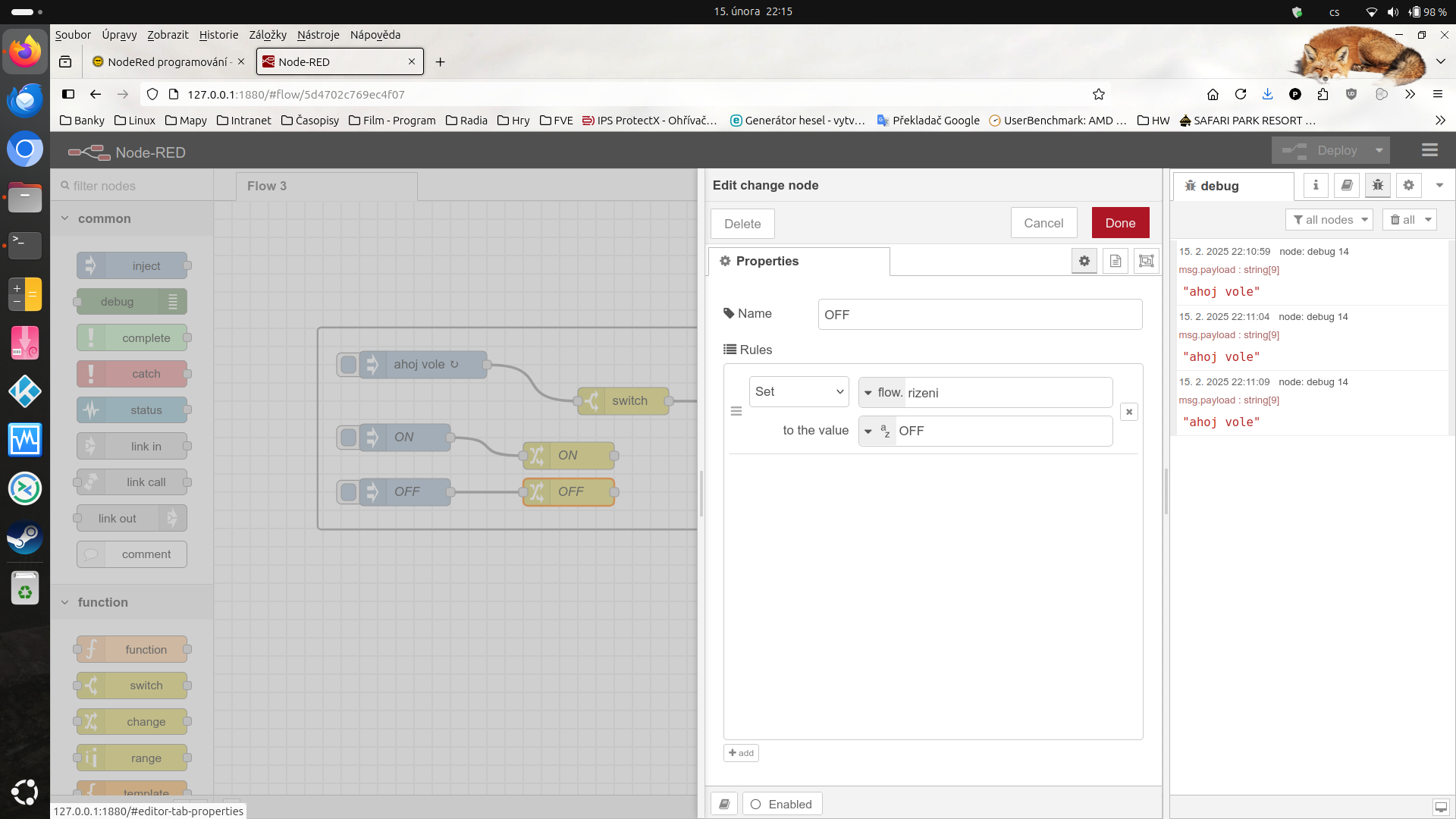Open node appearance settings gear icon
Image resolution: width=1456 pixels, height=819 pixels.
pos(1084,261)
